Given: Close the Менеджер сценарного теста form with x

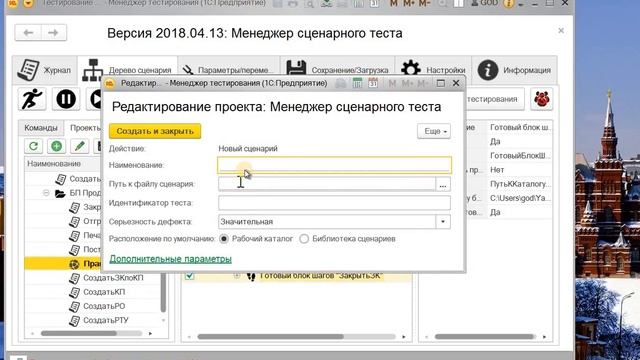Looking at the screenshot, I should tap(561, 31).
